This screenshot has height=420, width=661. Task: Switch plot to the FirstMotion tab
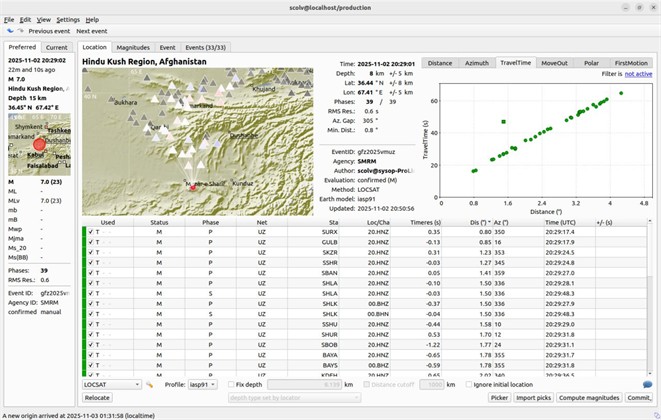(x=631, y=63)
